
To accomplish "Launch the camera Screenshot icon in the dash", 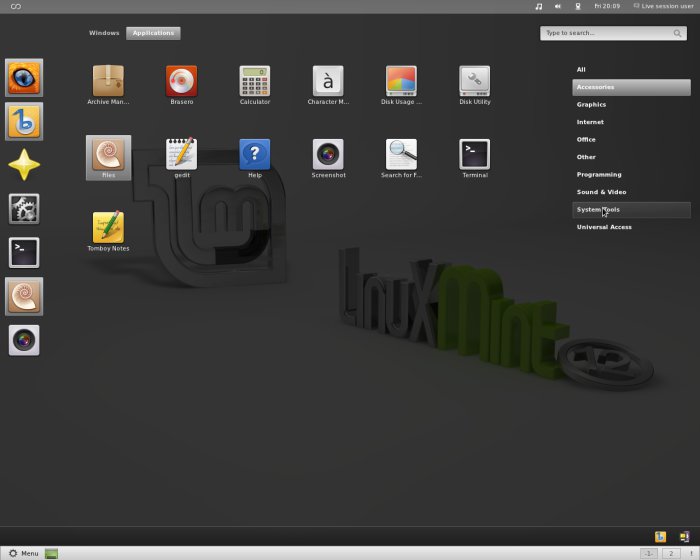I will 24,340.
